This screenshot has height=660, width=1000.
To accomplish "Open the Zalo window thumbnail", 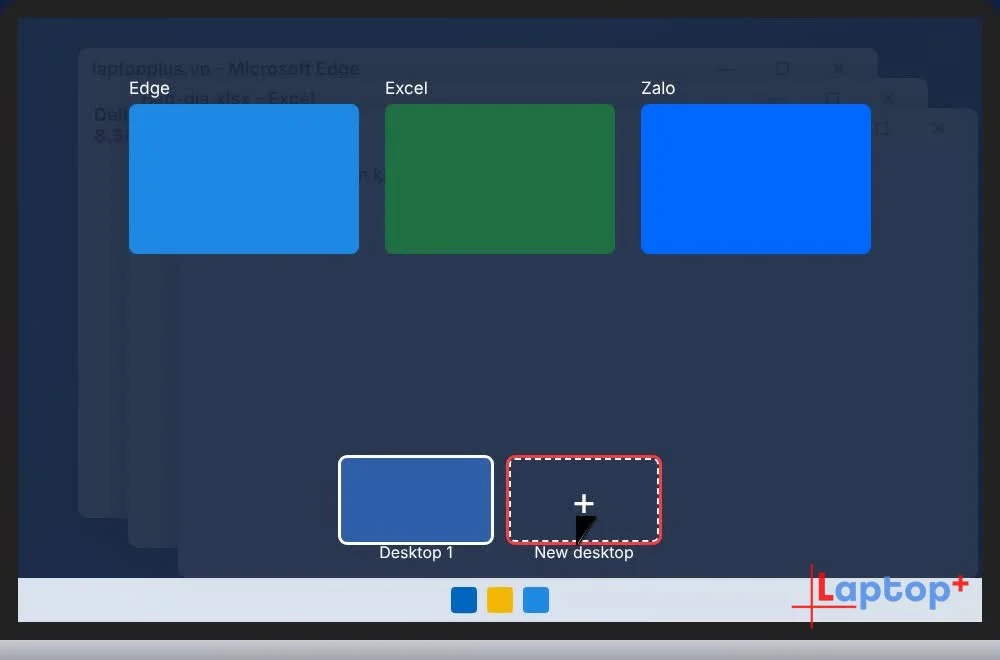I will (756, 179).
